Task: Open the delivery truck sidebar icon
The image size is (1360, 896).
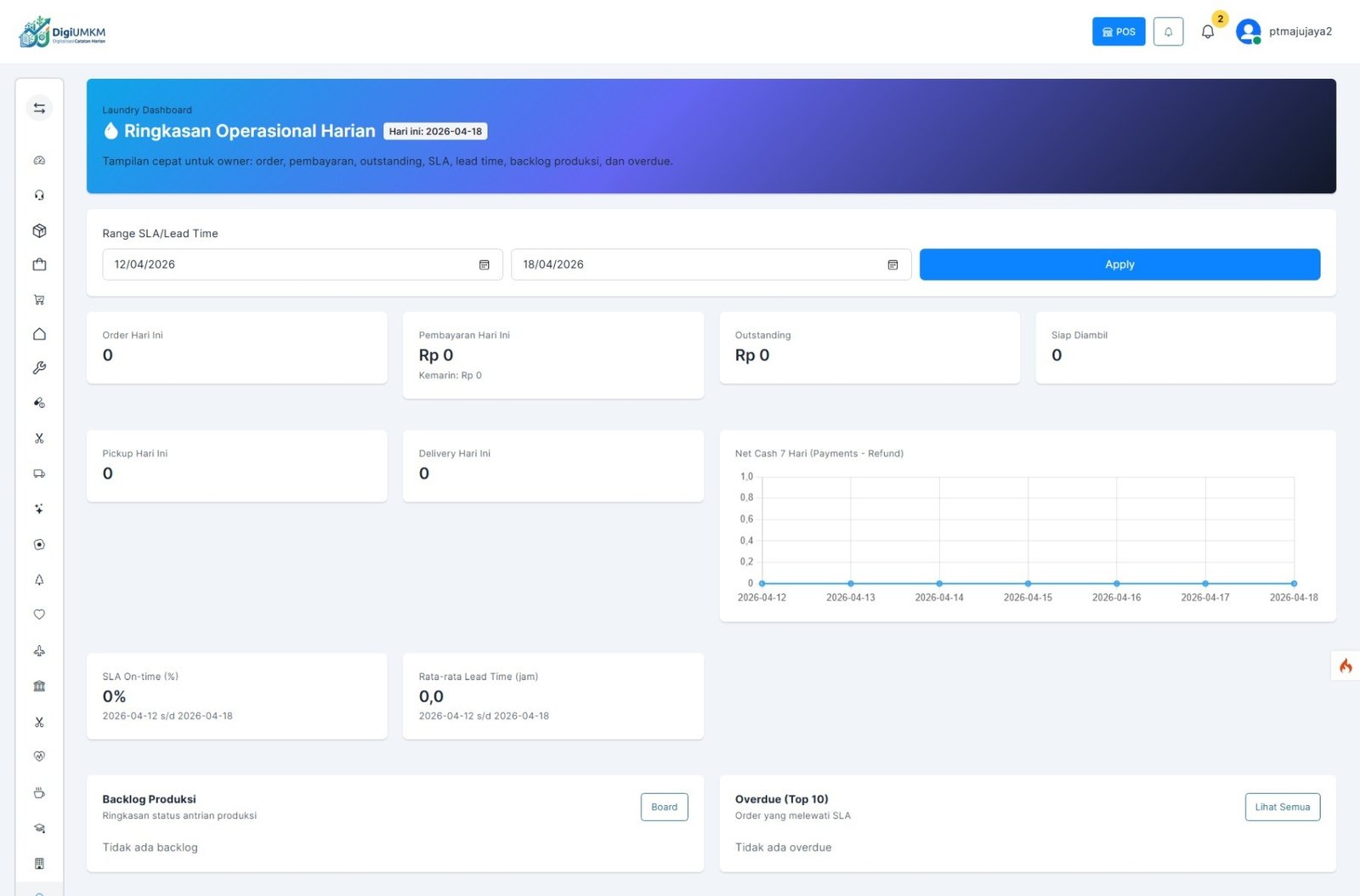Action: 39,474
